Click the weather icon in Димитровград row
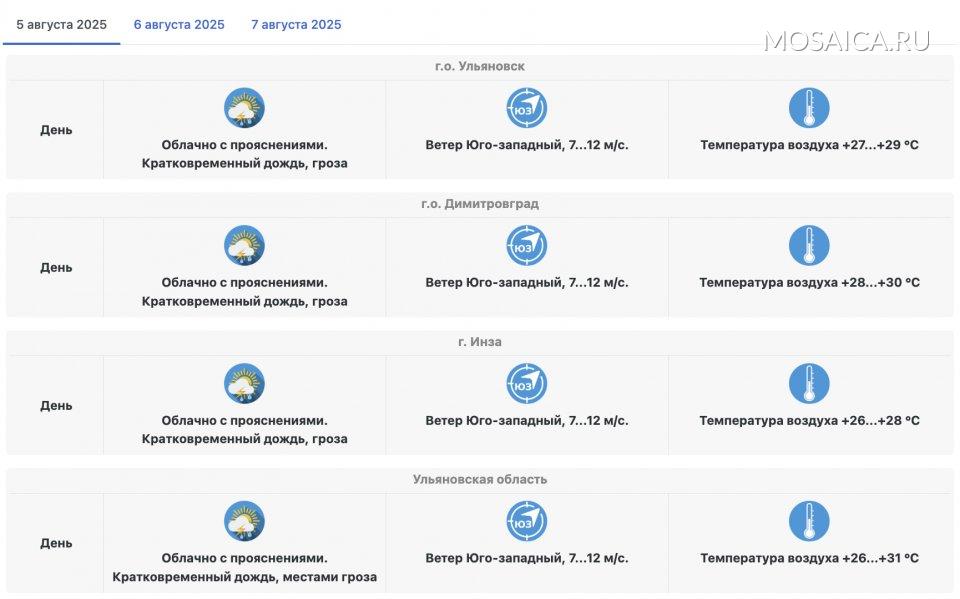The image size is (960, 599). 244,246
